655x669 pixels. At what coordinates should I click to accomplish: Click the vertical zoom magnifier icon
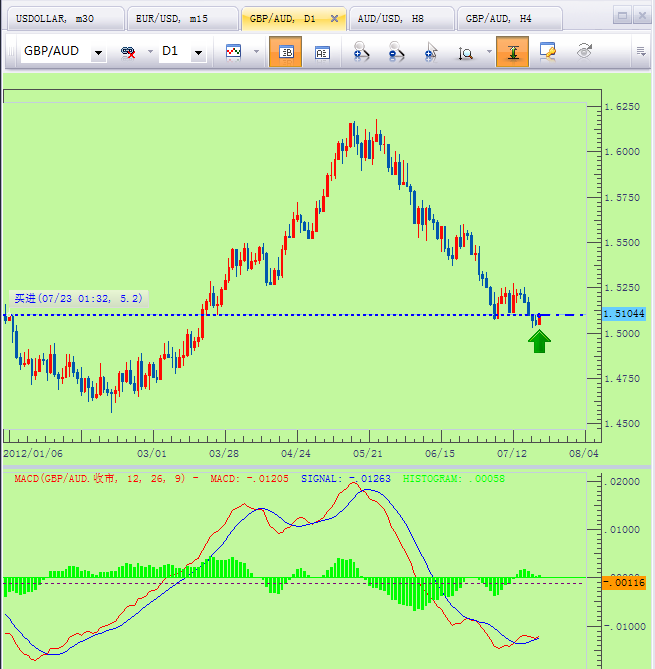pyautogui.click(x=466, y=52)
